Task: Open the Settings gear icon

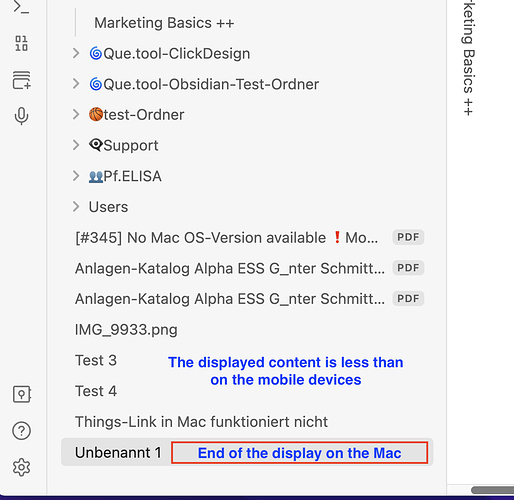Action: point(21,467)
